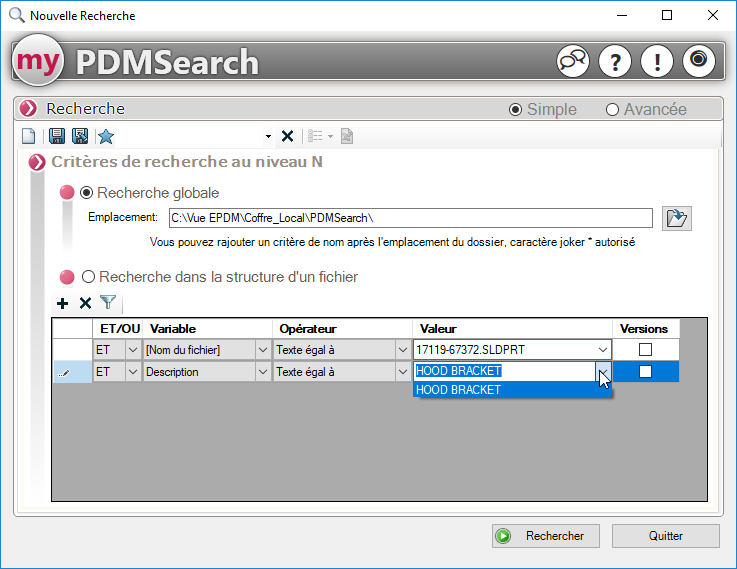Screen dimensions: 737x569
Task: Select Recherche dans la structure d'un fichier
Action: [x=88, y=277]
